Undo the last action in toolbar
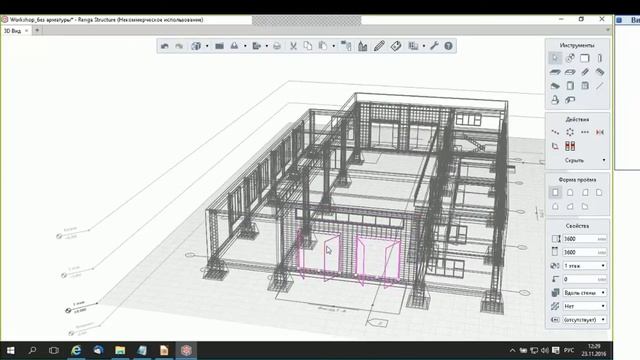Image resolution: width=640 pixels, height=360 pixels. point(164,46)
